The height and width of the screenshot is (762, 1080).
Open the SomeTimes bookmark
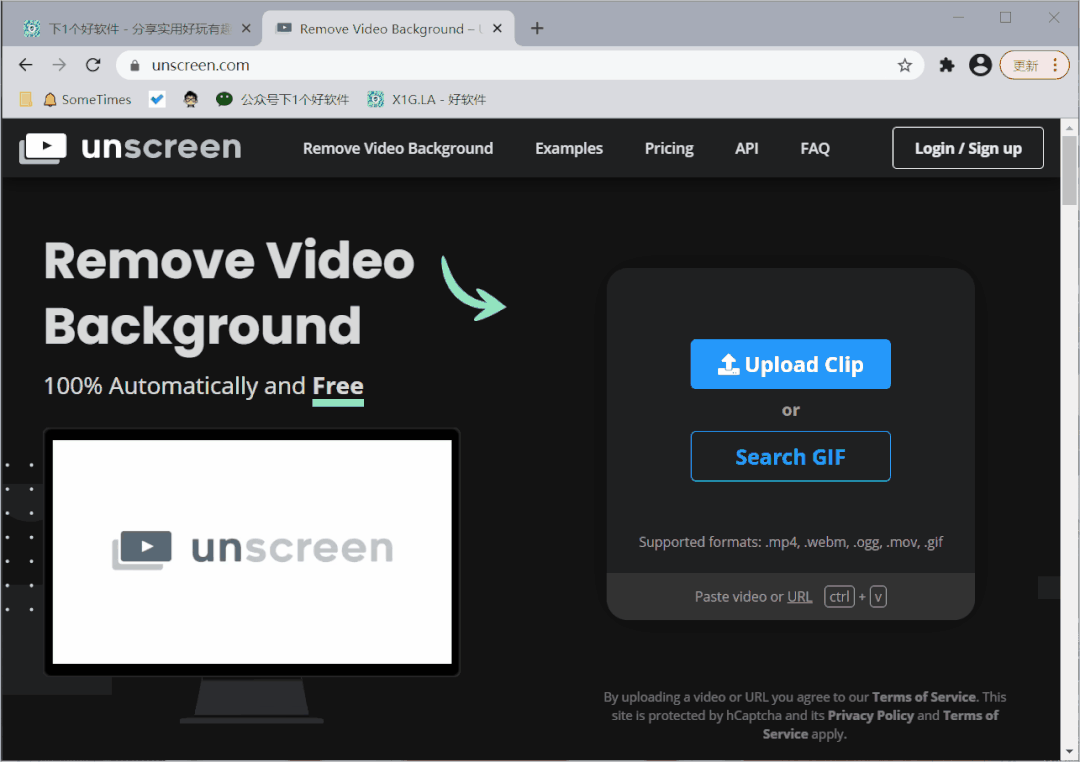87,99
